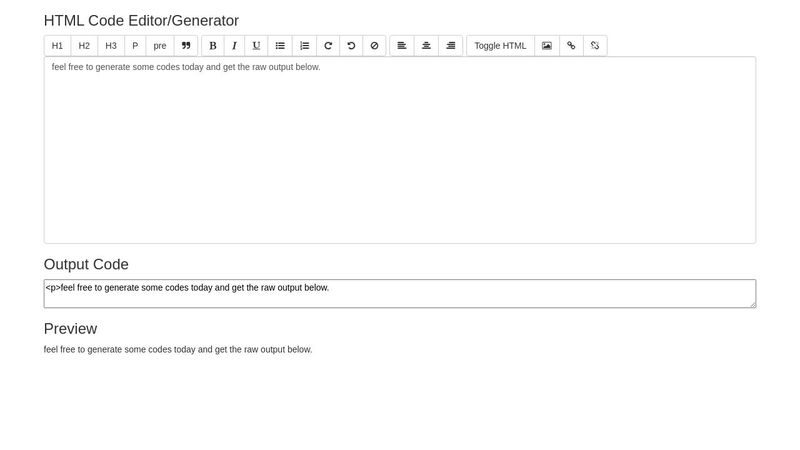Center align the text

coord(426,46)
